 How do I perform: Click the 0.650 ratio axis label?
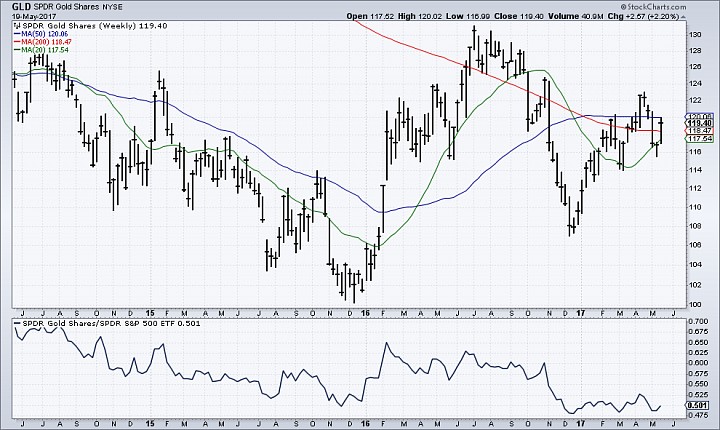click(698, 342)
